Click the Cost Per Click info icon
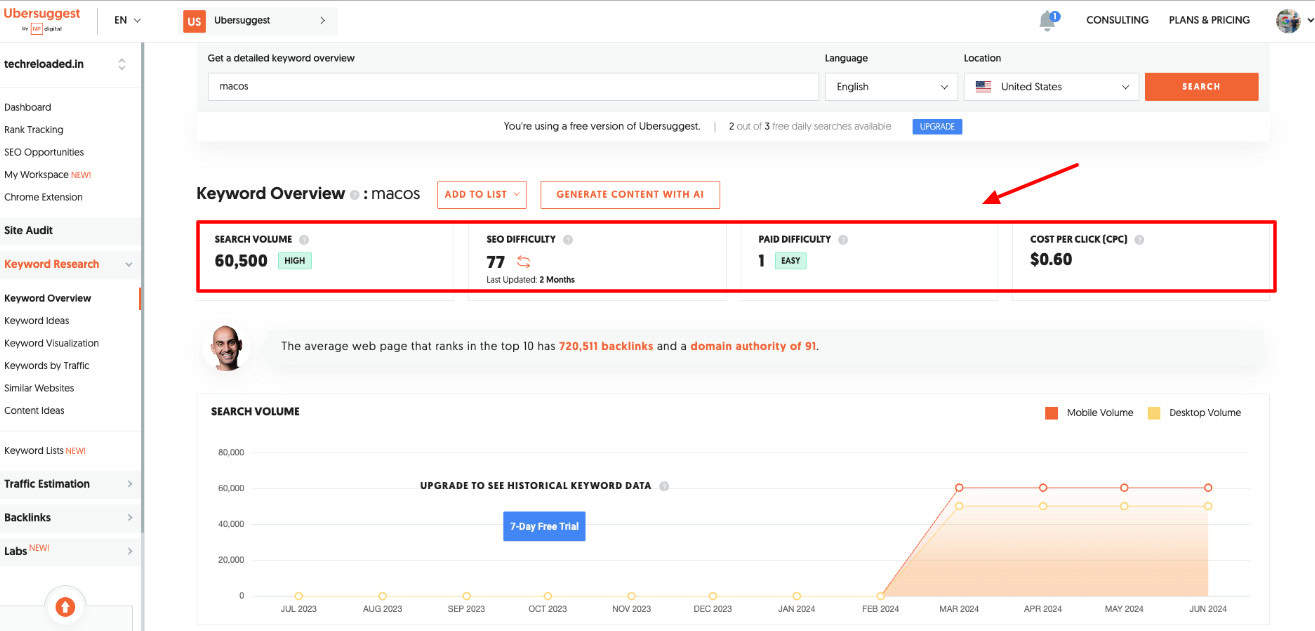 (x=1139, y=240)
